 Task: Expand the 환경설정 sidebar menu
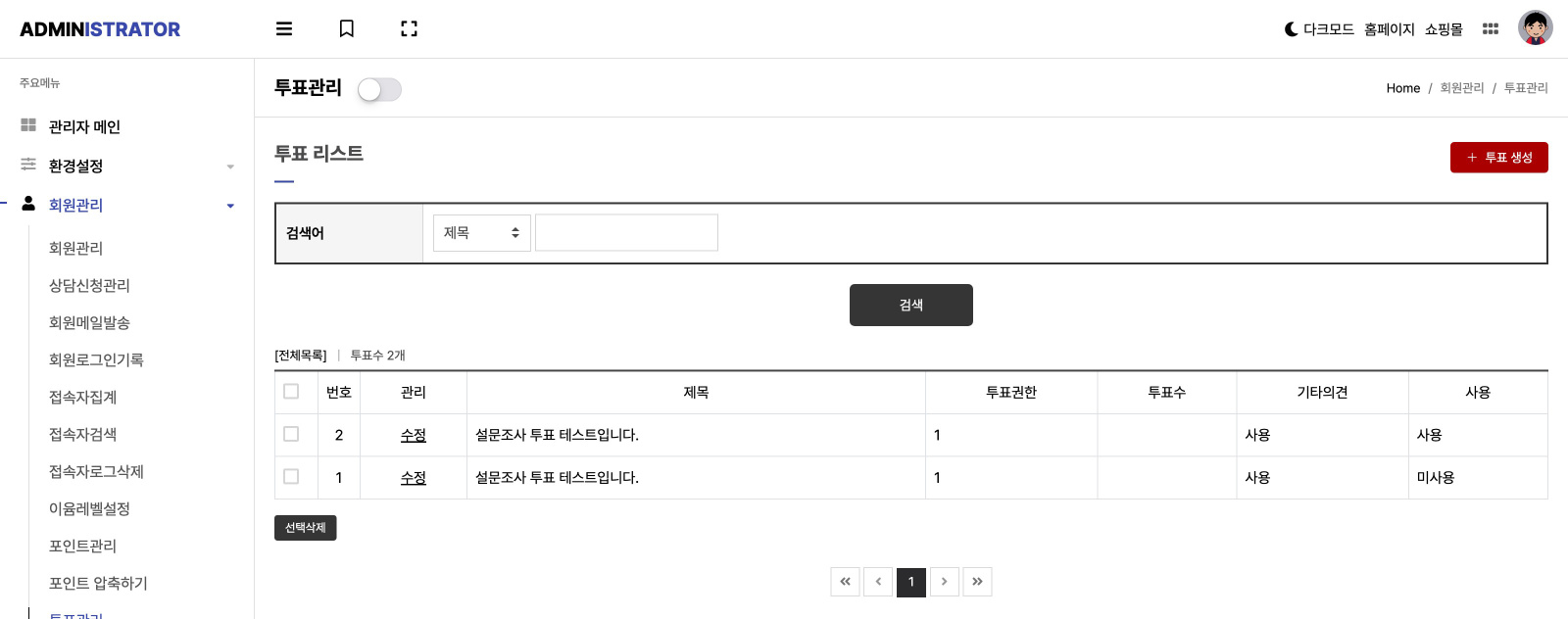(x=127, y=166)
